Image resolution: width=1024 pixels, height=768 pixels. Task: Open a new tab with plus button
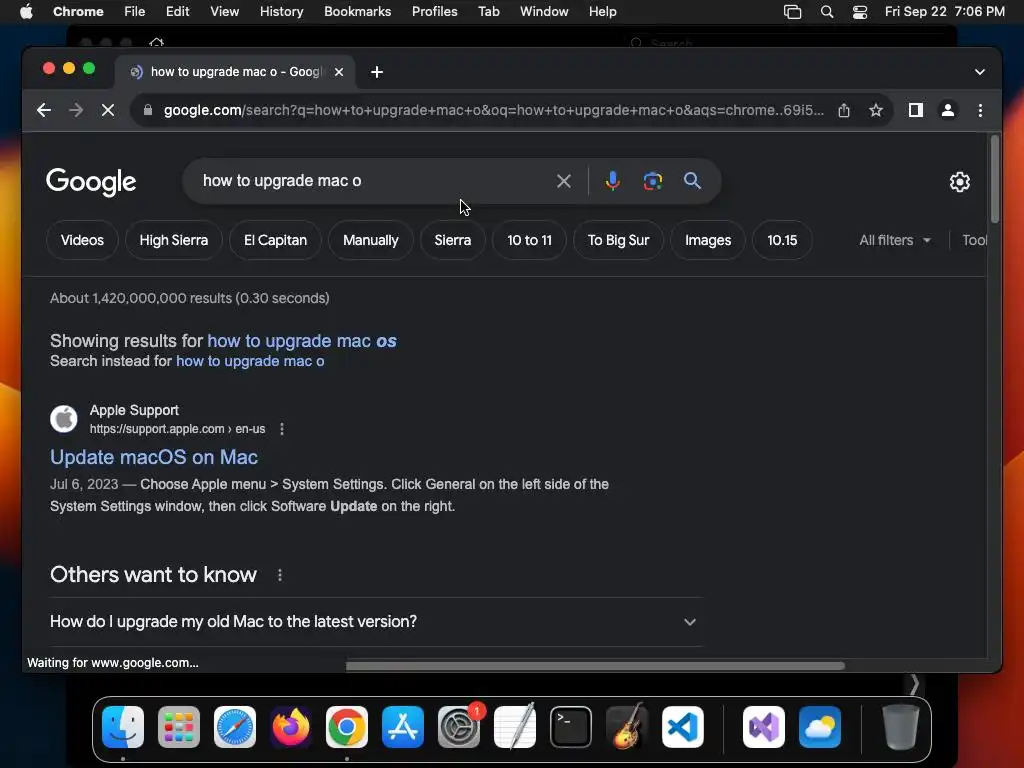377,72
